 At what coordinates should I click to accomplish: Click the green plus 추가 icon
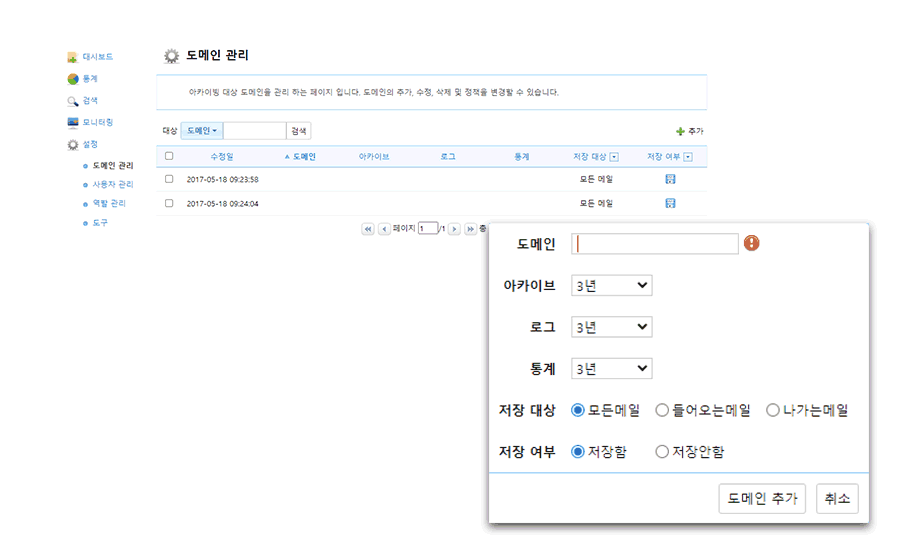tap(681, 131)
